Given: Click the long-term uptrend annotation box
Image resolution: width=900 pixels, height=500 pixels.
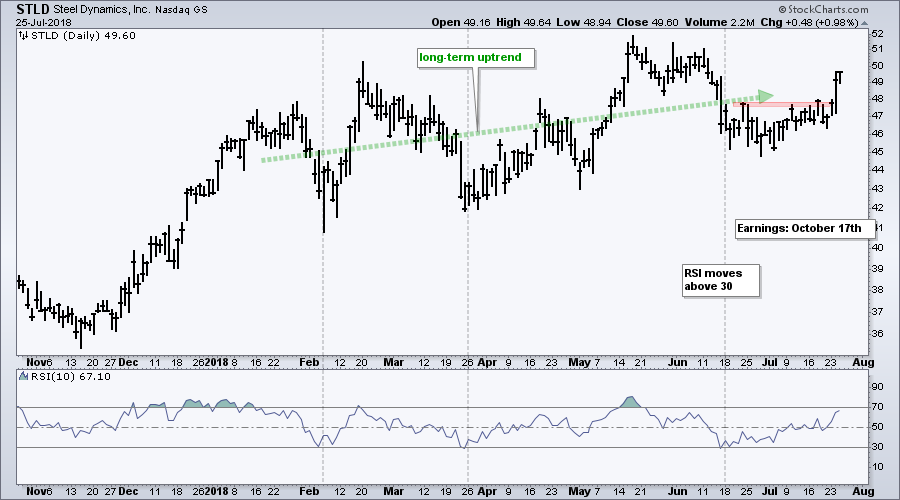Looking at the screenshot, I should tap(475, 58).
